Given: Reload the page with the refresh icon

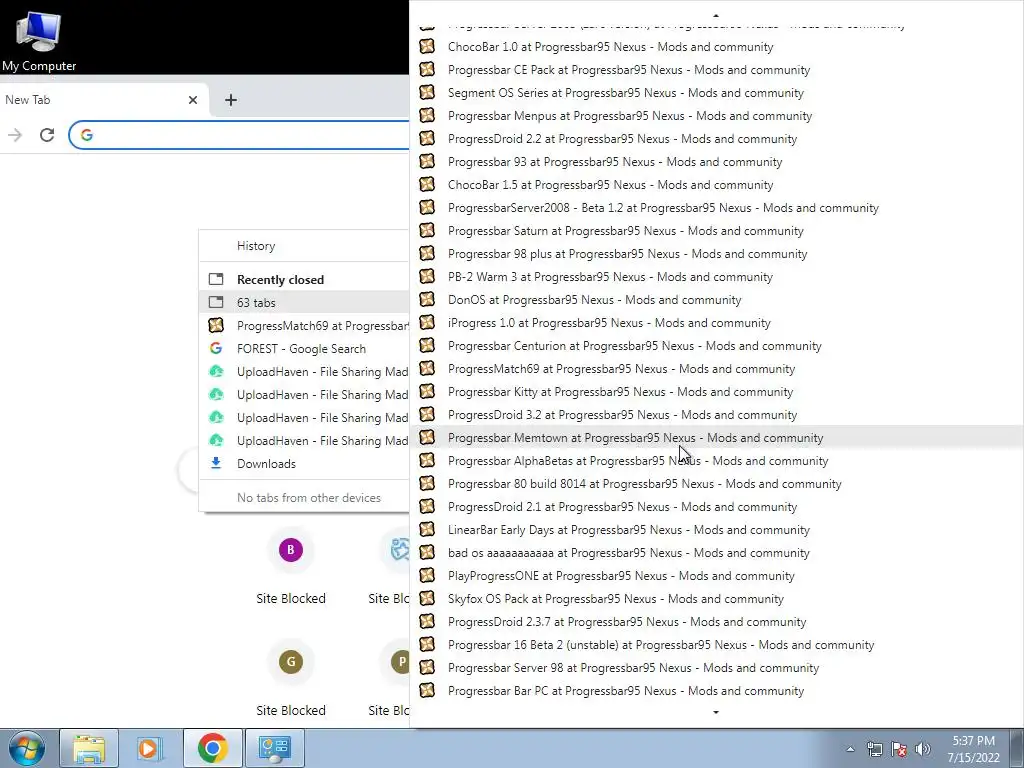Looking at the screenshot, I should pos(47,135).
